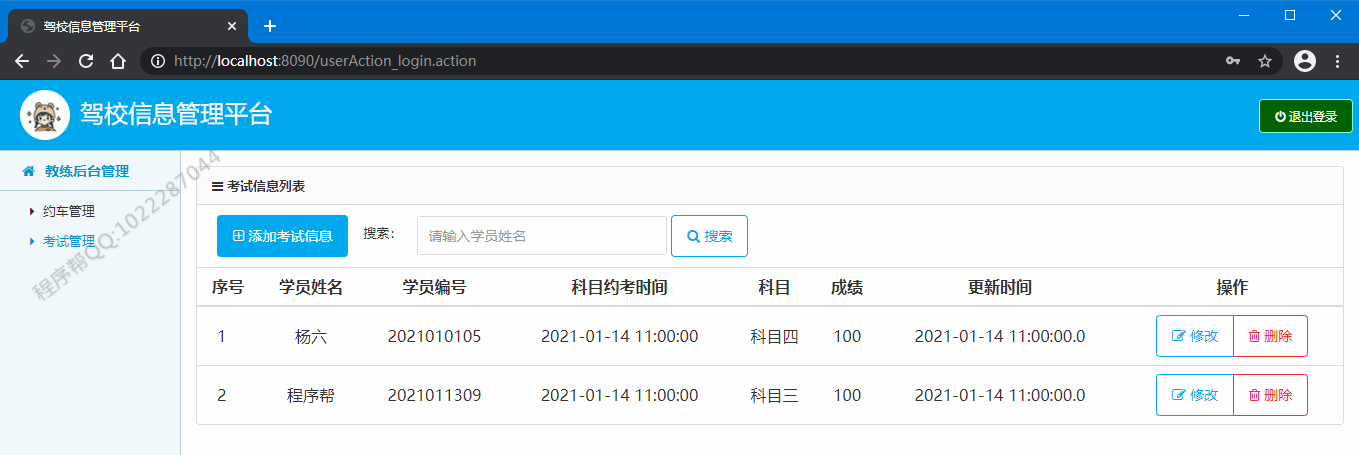Open 教练后台管理 in the sidebar

[87, 171]
